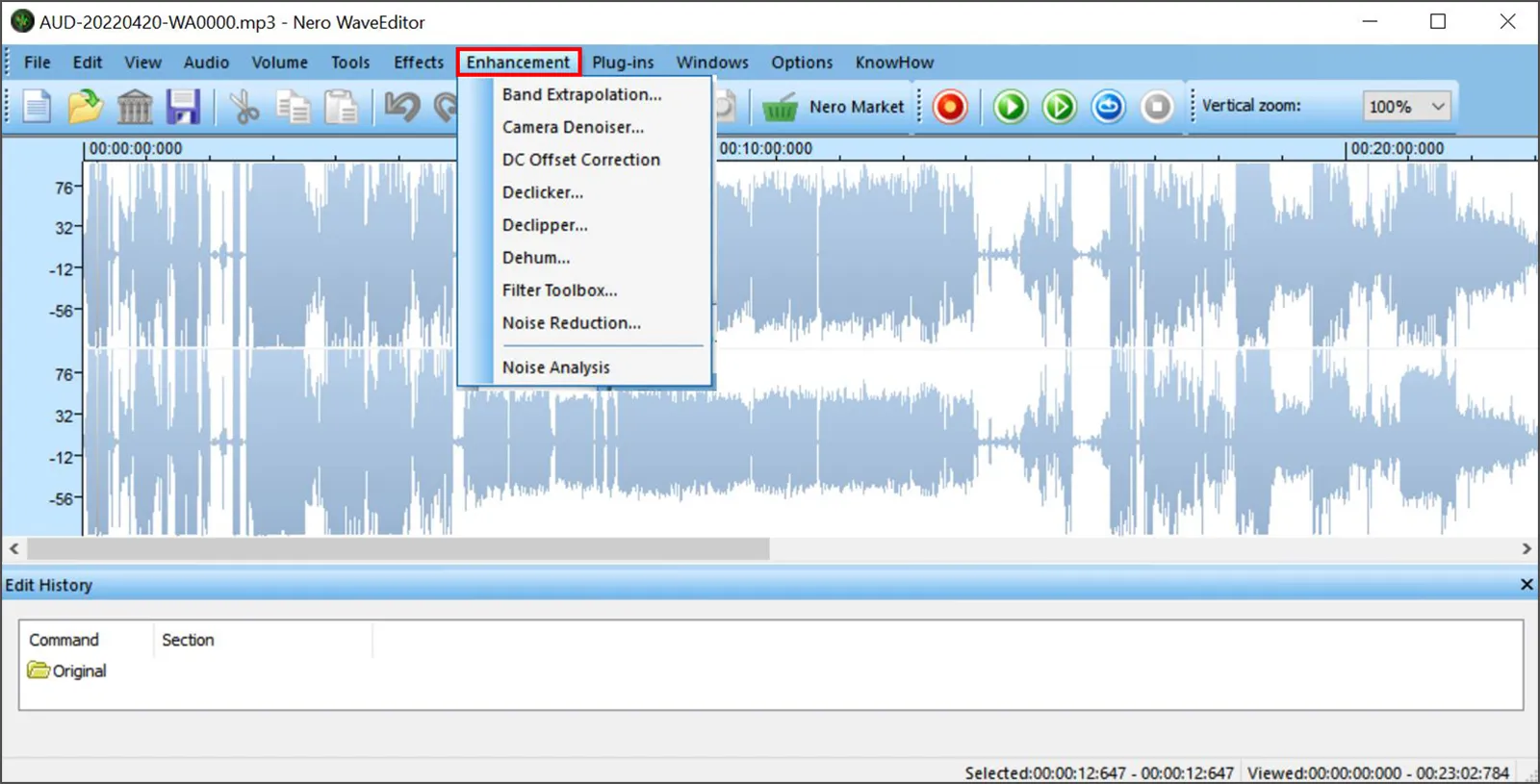Click the scrollbar left arrow
The image size is (1540, 784).
pyautogui.click(x=13, y=548)
